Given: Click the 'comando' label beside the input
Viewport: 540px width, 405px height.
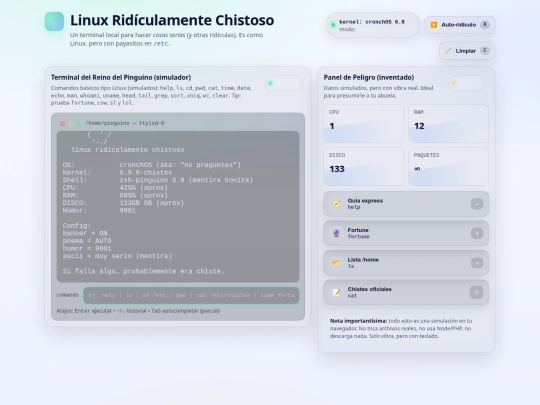Looking at the screenshot, I should point(68,295).
